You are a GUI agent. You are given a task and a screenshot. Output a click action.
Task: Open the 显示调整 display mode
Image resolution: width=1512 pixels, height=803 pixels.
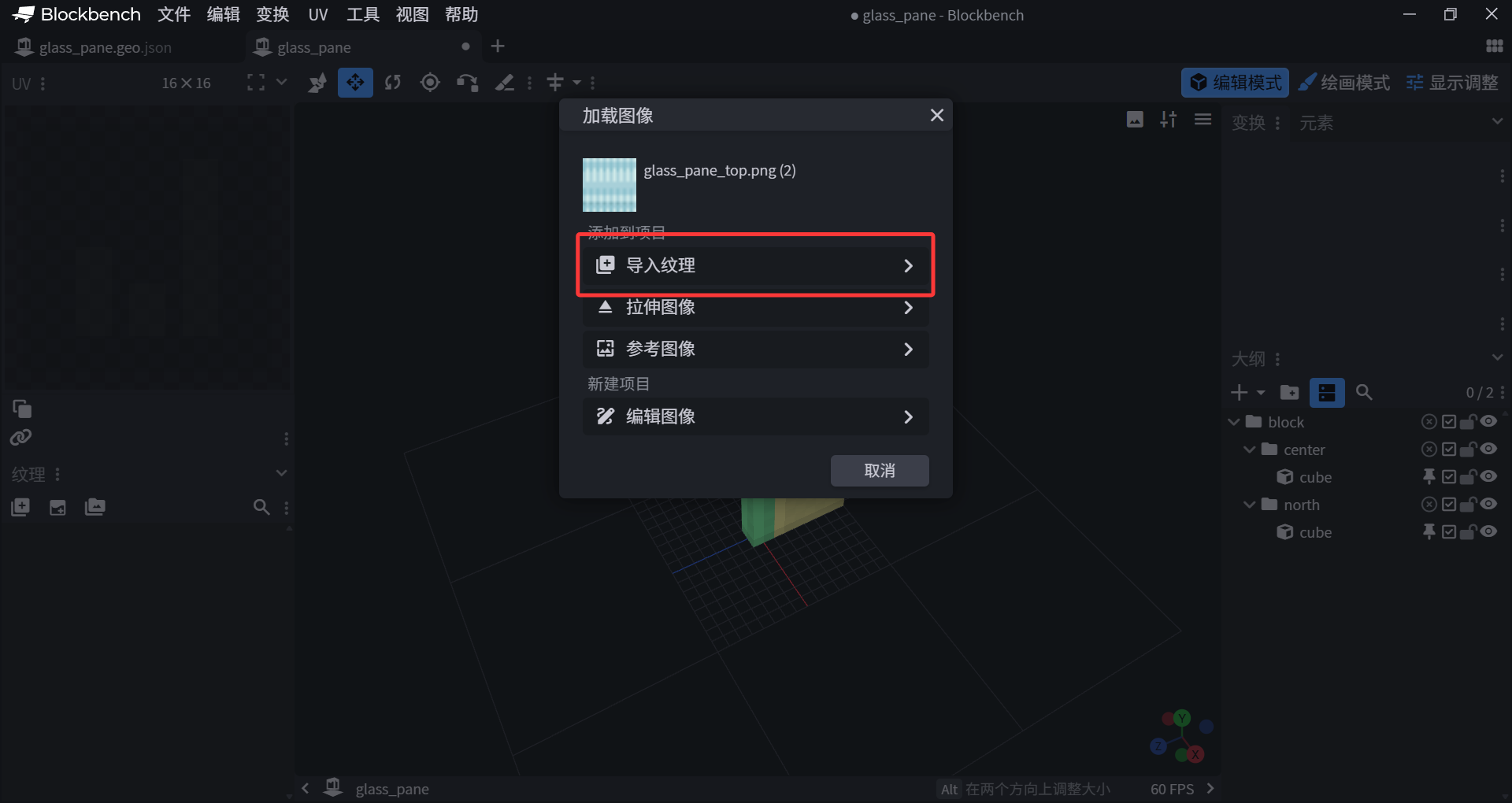pos(1452,83)
